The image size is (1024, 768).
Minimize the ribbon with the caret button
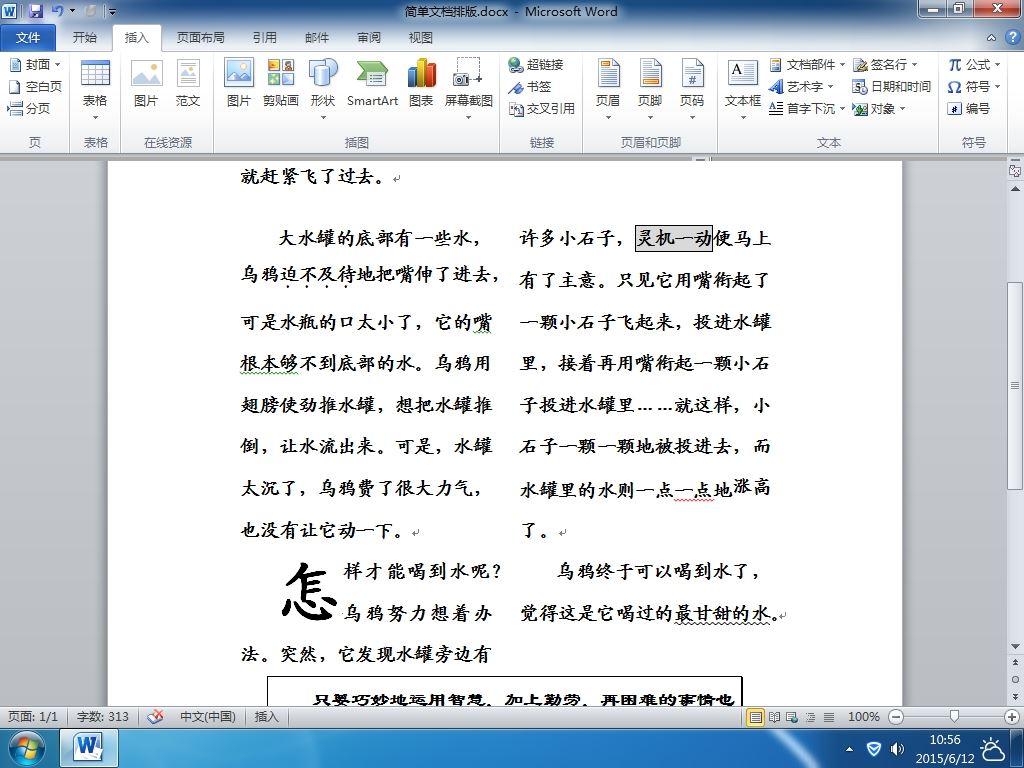(x=991, y=38)
